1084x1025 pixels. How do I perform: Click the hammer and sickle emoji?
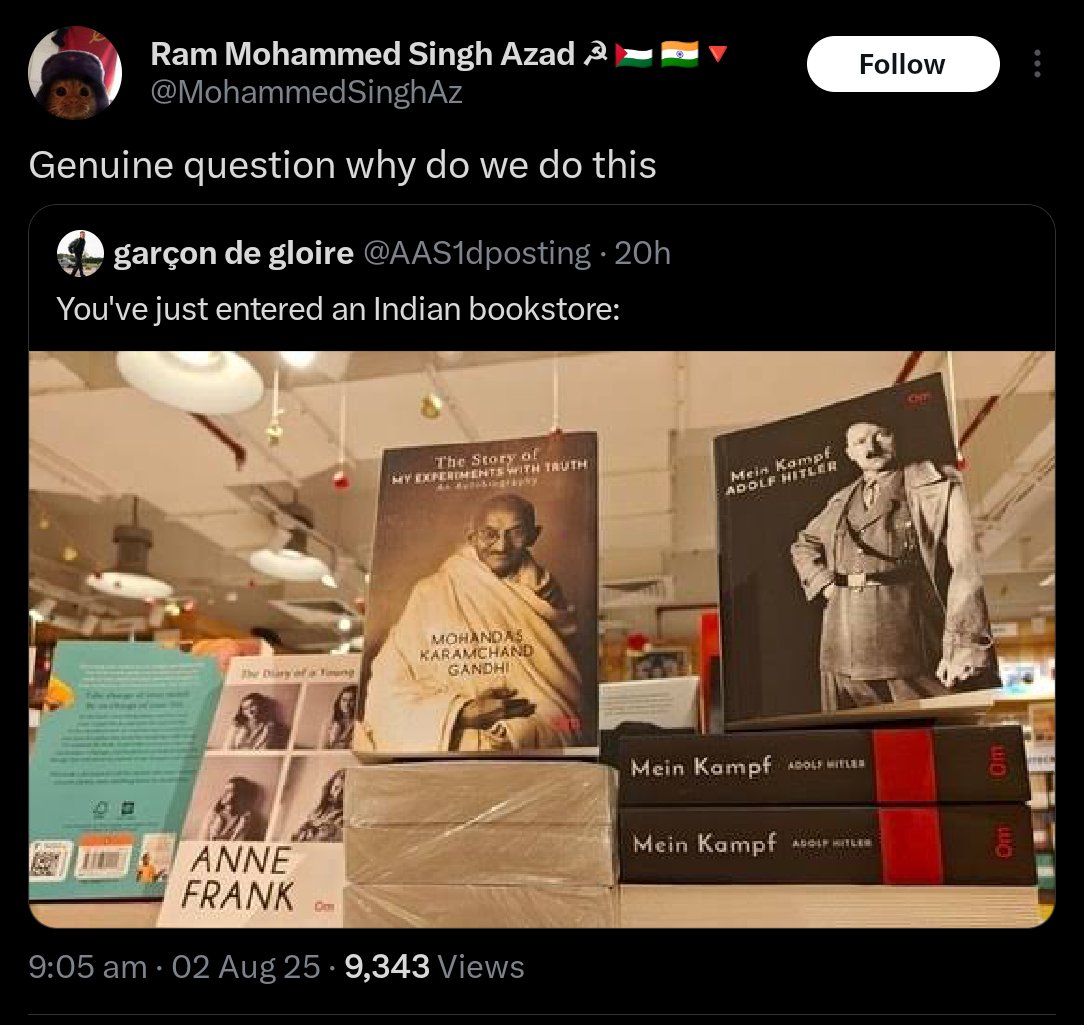click(595, 55)
